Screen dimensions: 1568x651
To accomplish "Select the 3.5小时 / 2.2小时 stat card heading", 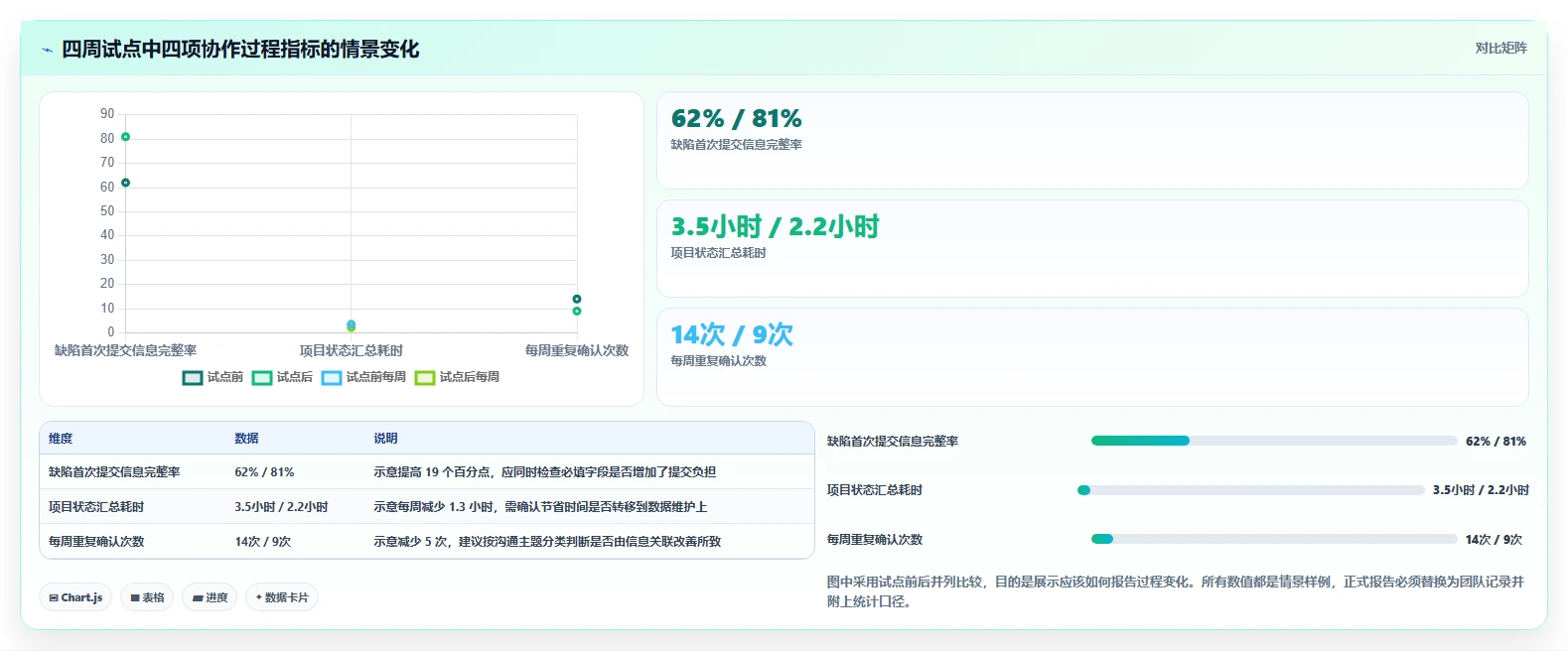I will 775,227.
